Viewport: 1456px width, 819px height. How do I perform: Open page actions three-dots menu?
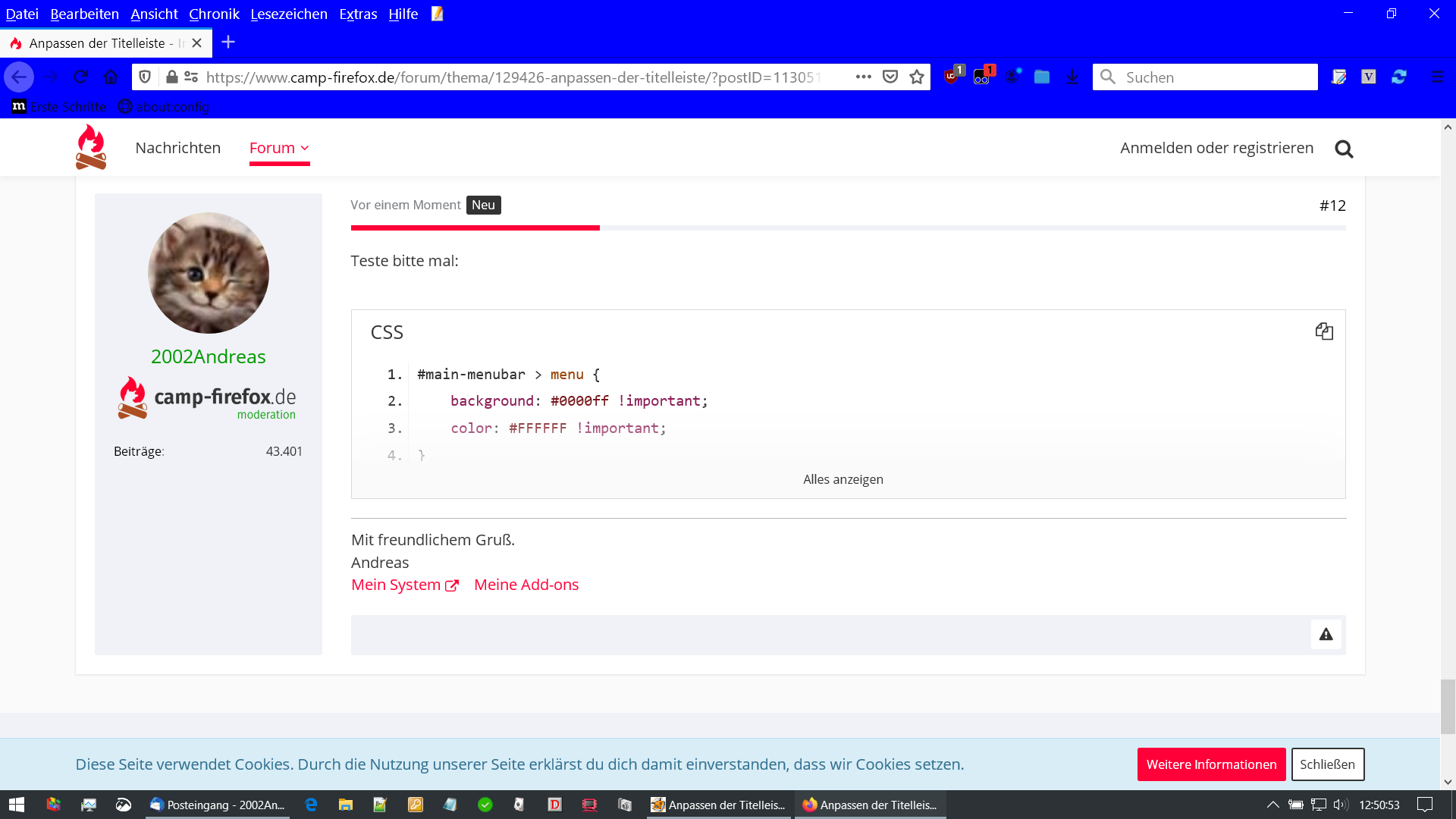(863, 77)
